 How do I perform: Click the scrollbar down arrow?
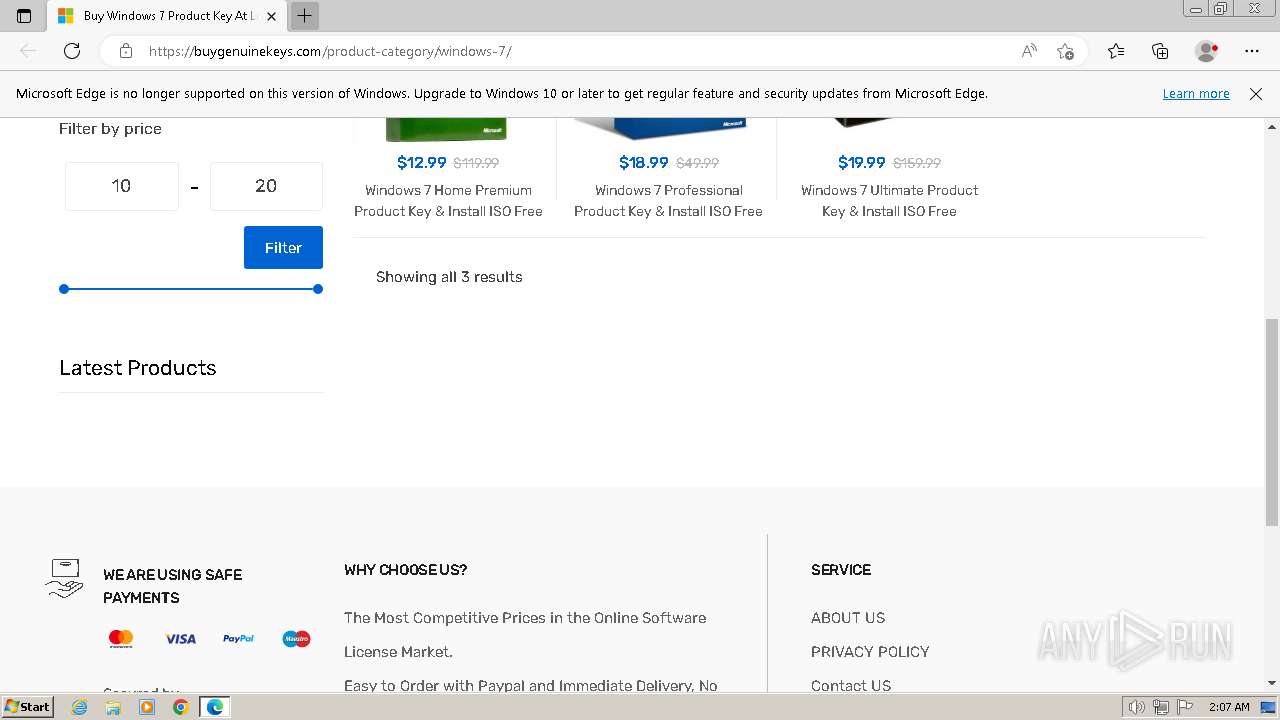pyautogui.click(x=1272, y=683)
